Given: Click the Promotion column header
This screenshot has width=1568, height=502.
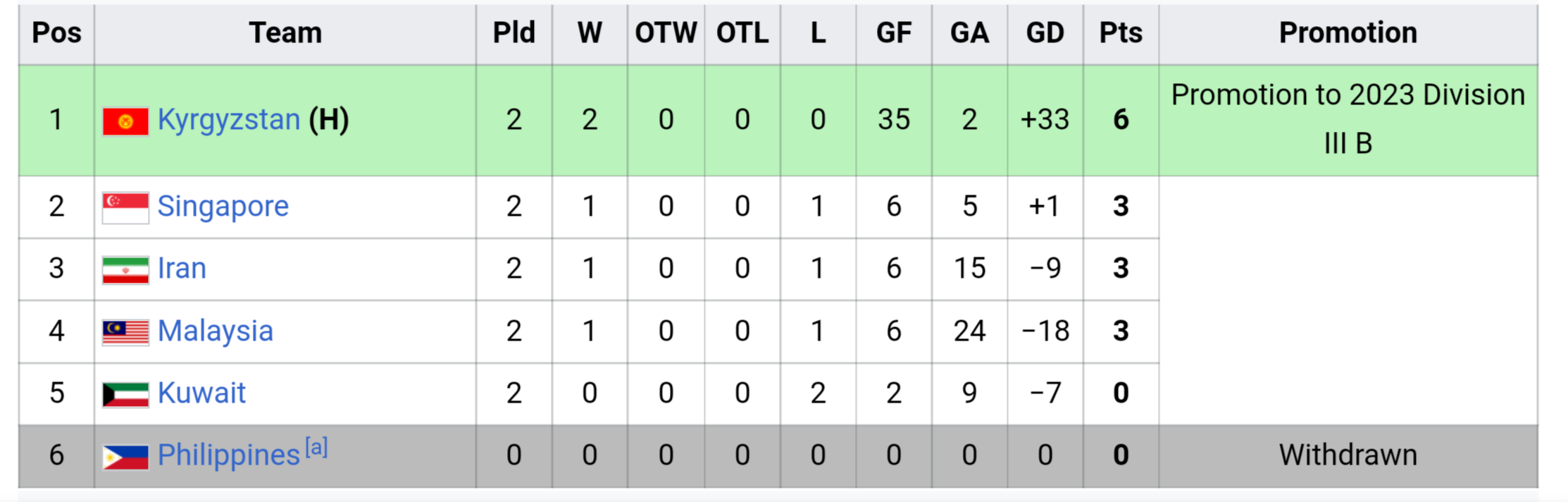Looking at the screenshot, I should [1348, 33].
